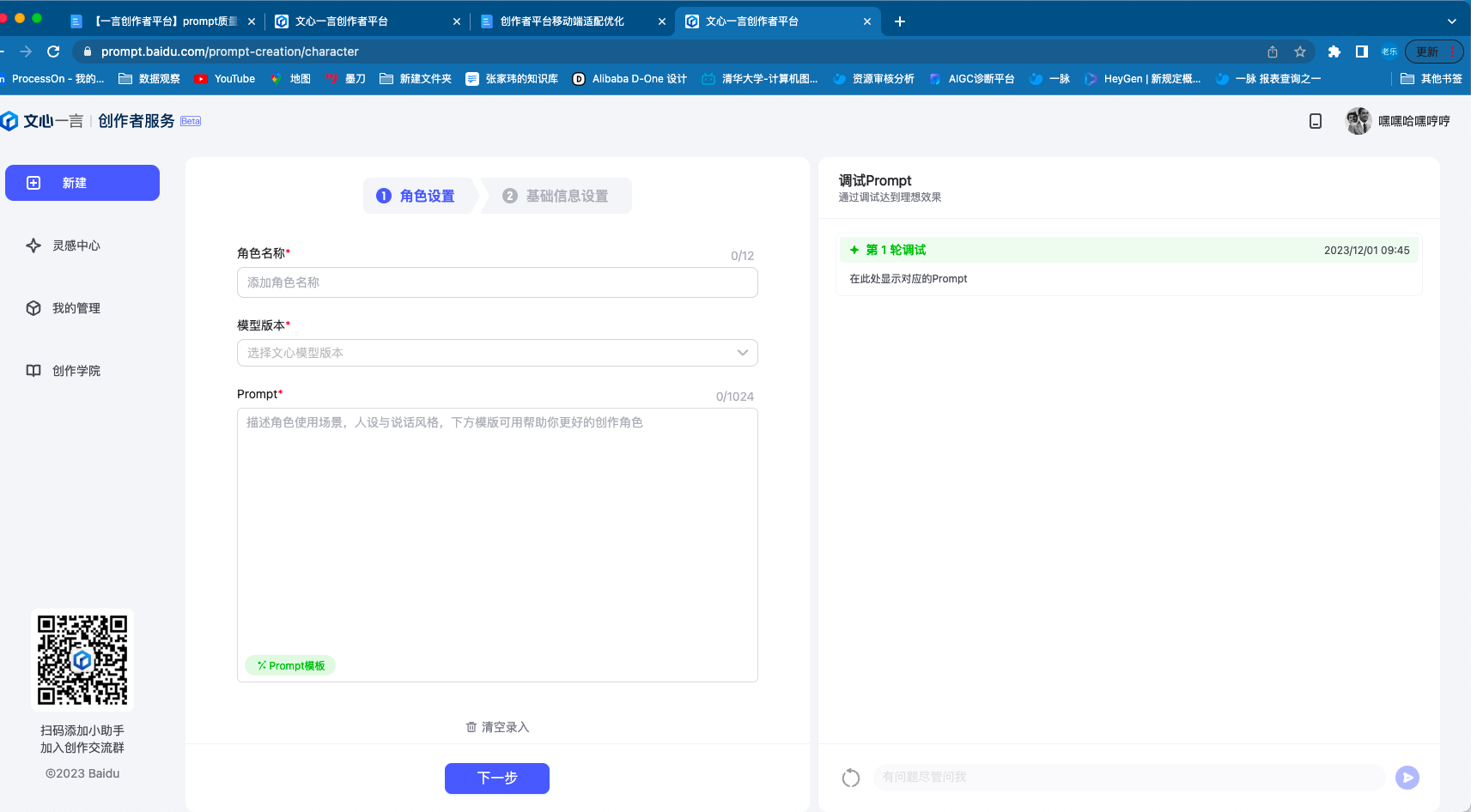Open the 模型版本 dropdown
The image size is (1471, 812).
pyautogui.click(x=497, y=353)
